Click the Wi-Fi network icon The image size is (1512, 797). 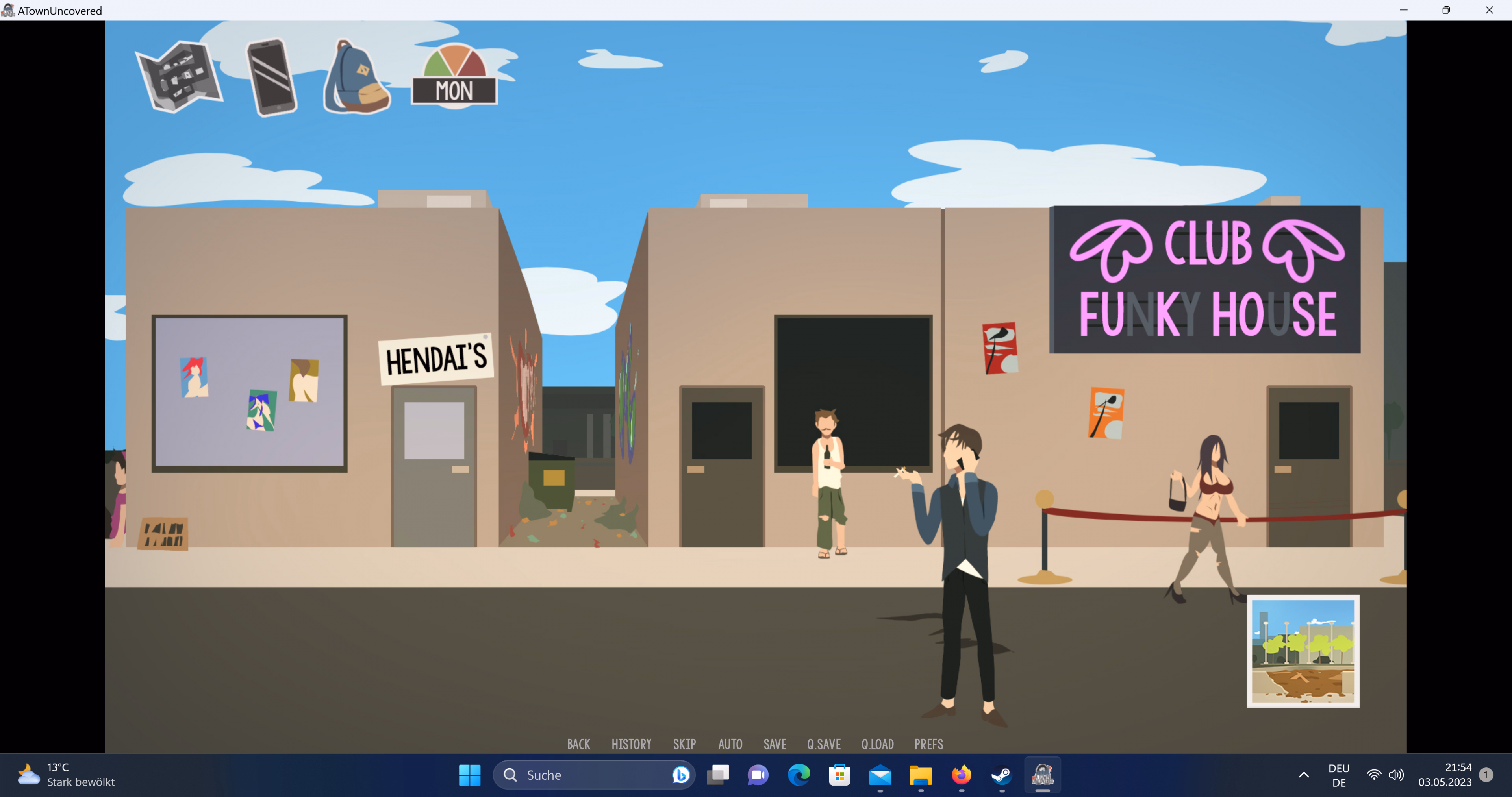[1374, 775]
